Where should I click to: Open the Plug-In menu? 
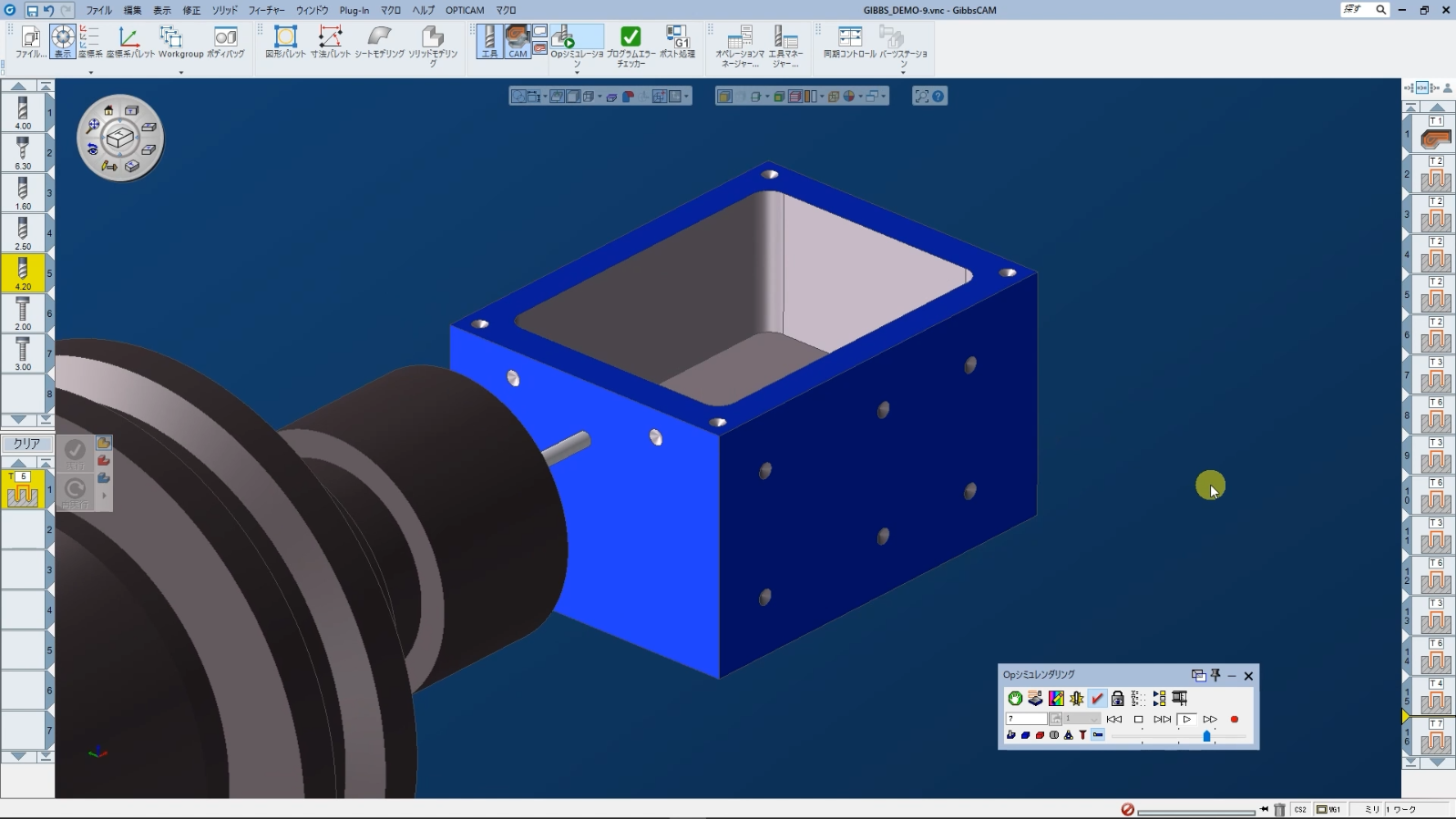(354, 10)
